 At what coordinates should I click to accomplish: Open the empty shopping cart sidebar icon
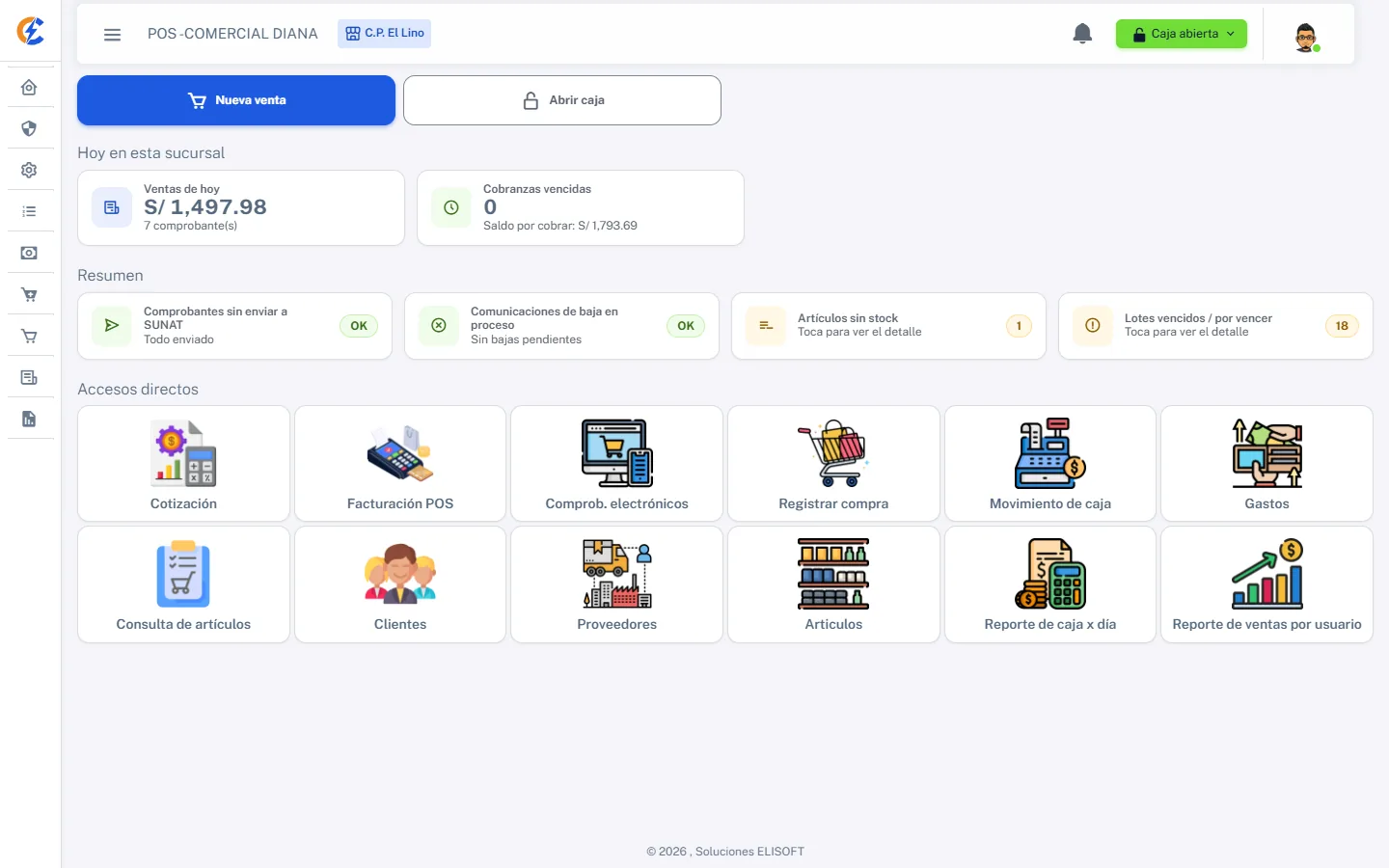point(29,336)
